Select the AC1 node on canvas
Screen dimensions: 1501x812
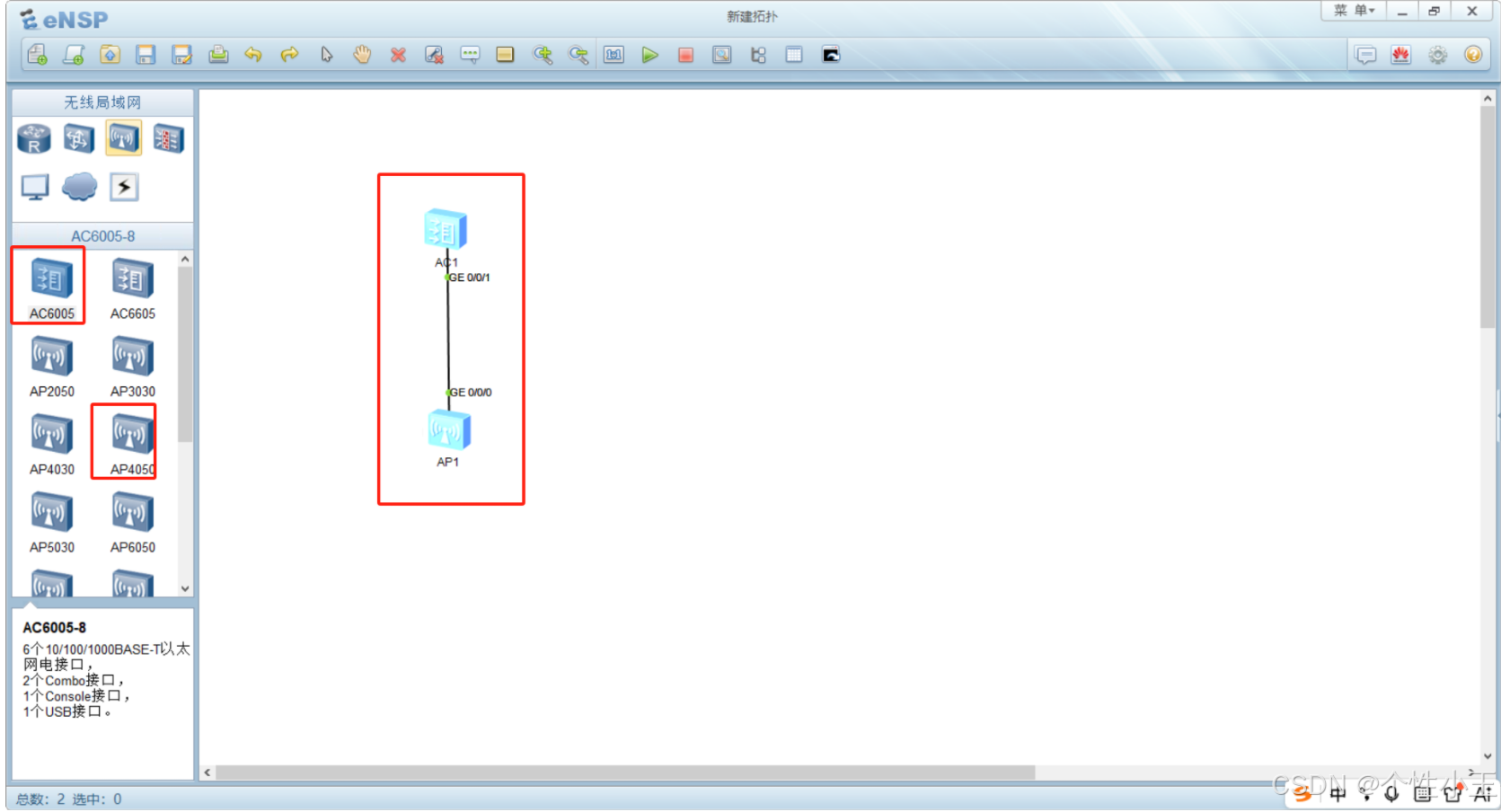click(x=446, y=229)
